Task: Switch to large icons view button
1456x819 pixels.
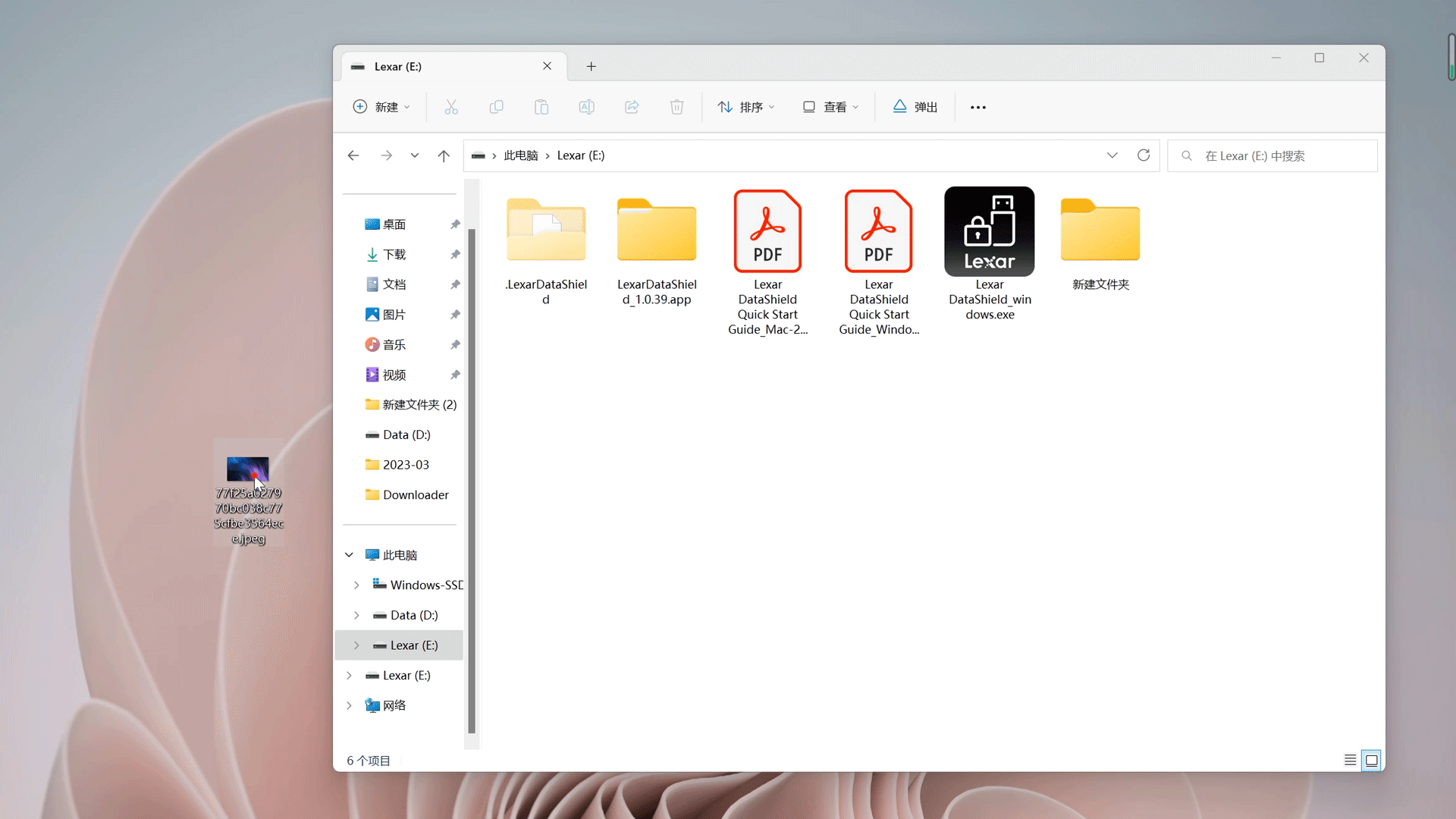Action: [x=1372, y=760]
